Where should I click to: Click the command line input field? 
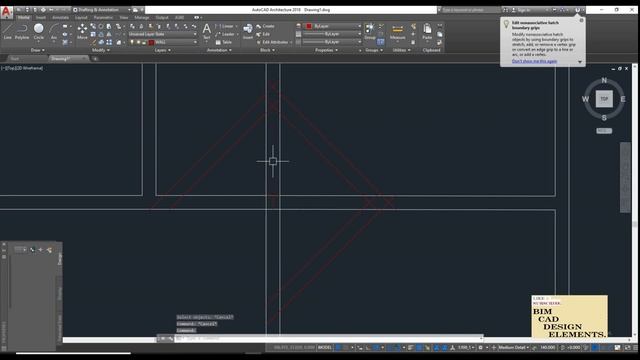pos(329,338)
